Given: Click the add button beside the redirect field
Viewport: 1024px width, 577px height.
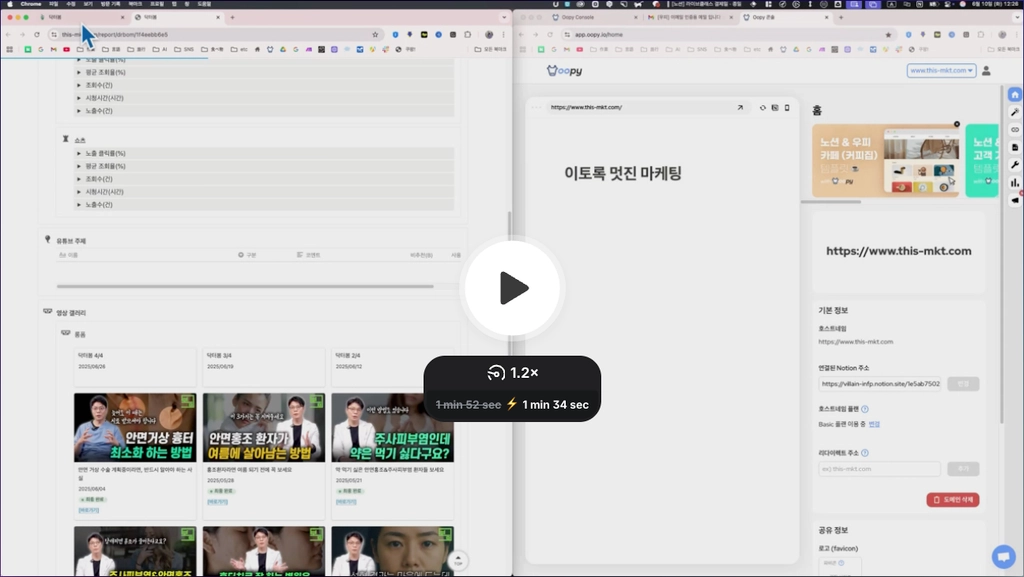Looking at the screenshot, I should click(963, 469).
